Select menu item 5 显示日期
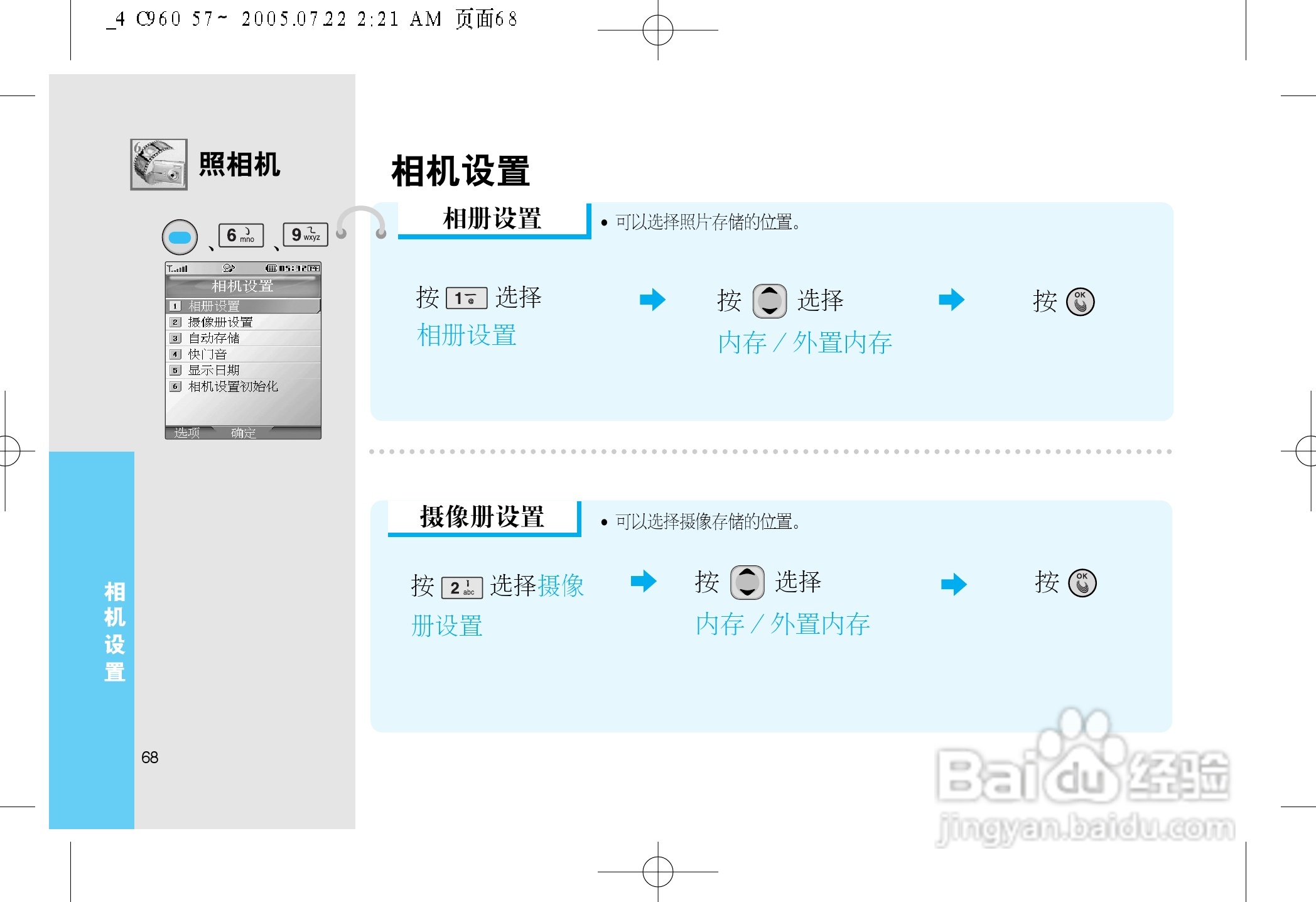The width and height of the screenshot is (1316, 902). 242,370
